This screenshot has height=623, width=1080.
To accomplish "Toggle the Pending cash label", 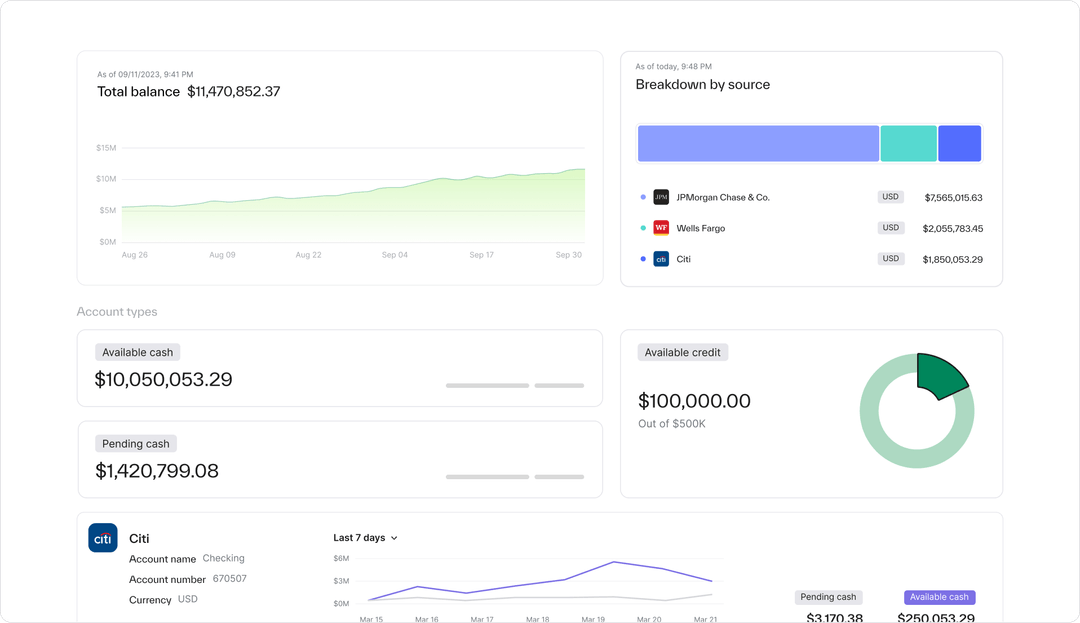I will [x=135, y=443].
